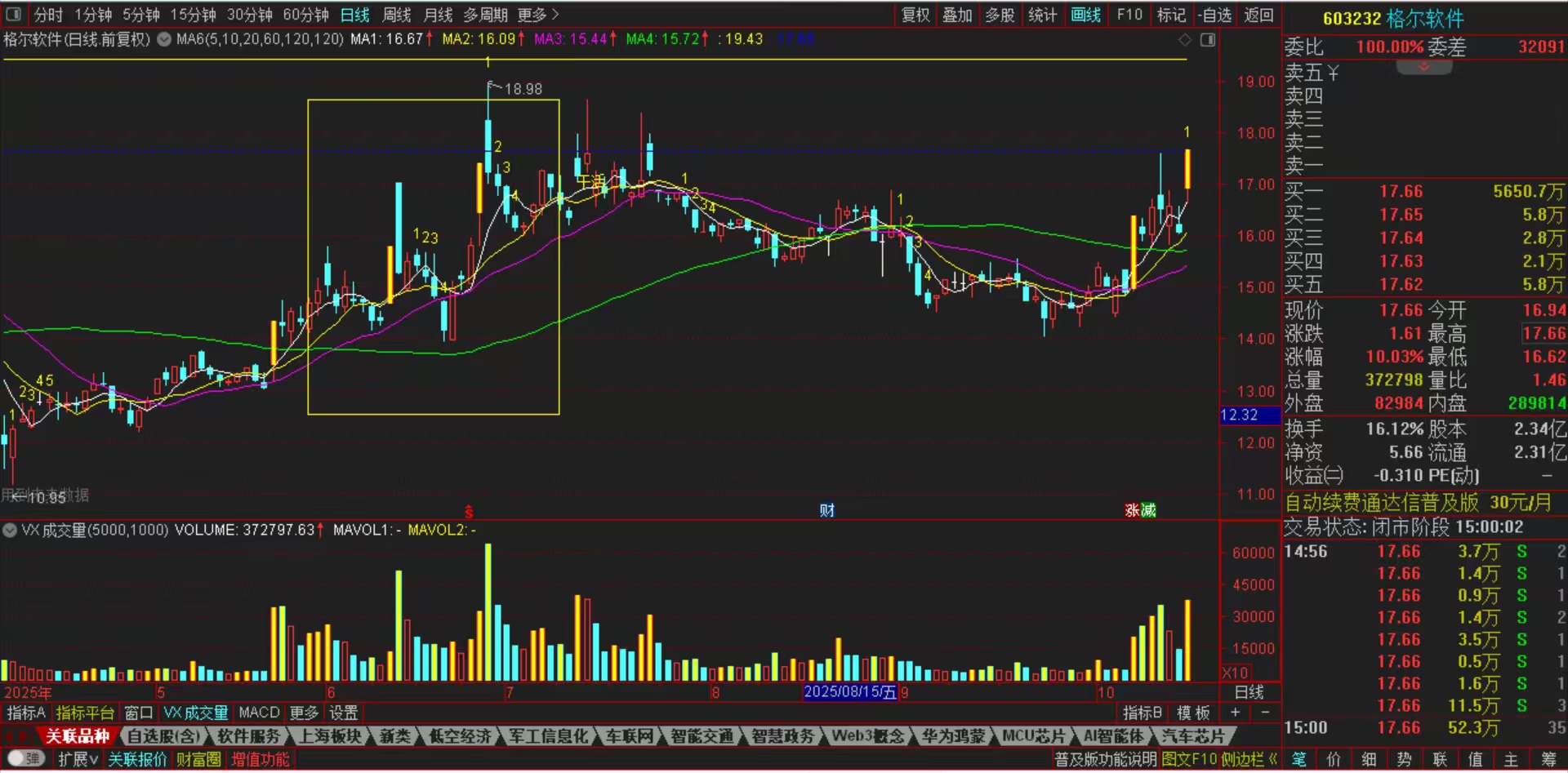Screen dimensions: 1568x773
Task: Remove an indicator pane with the minus button
Action: (1265, 713)
